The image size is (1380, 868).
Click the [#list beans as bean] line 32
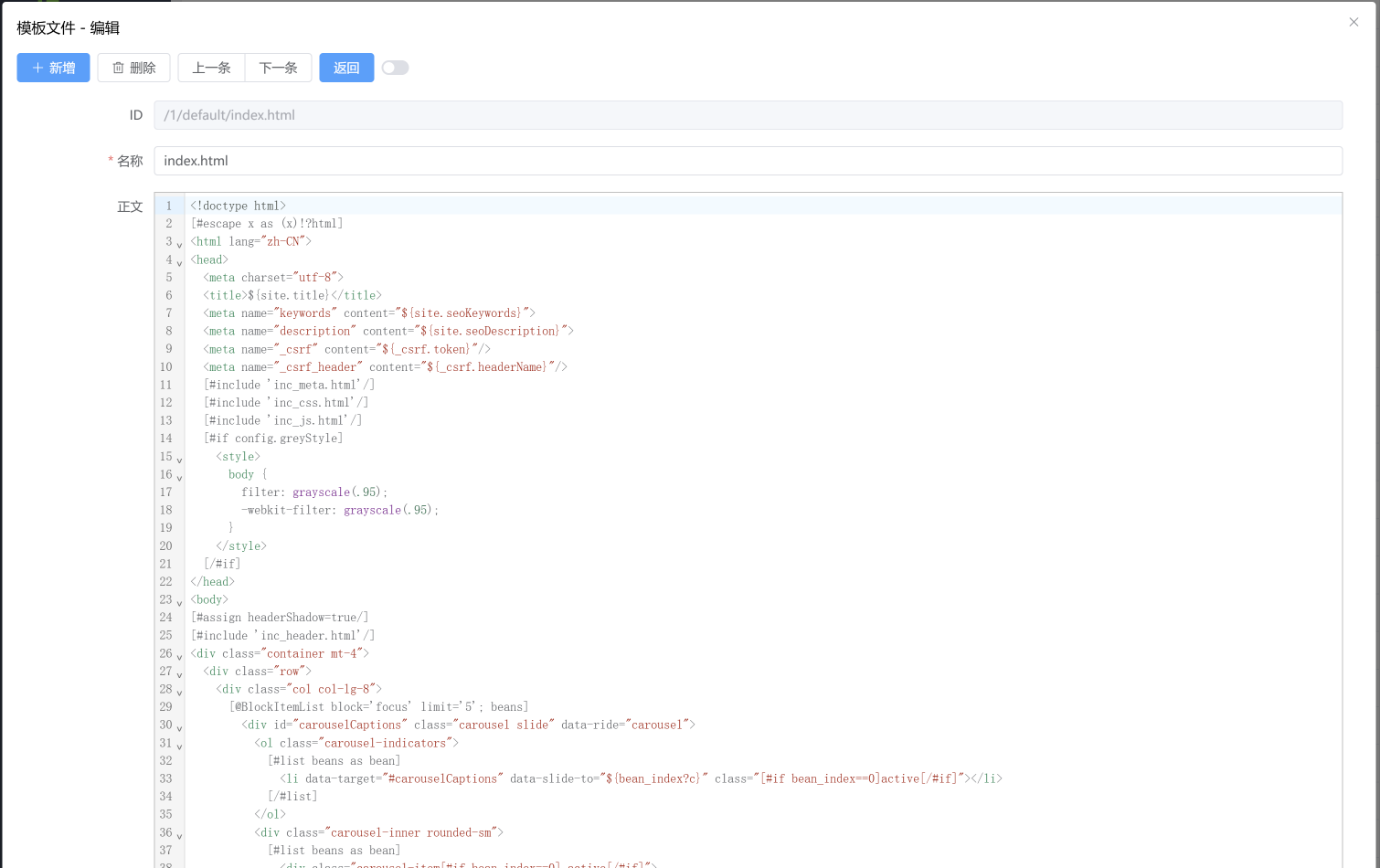[334, 760]
